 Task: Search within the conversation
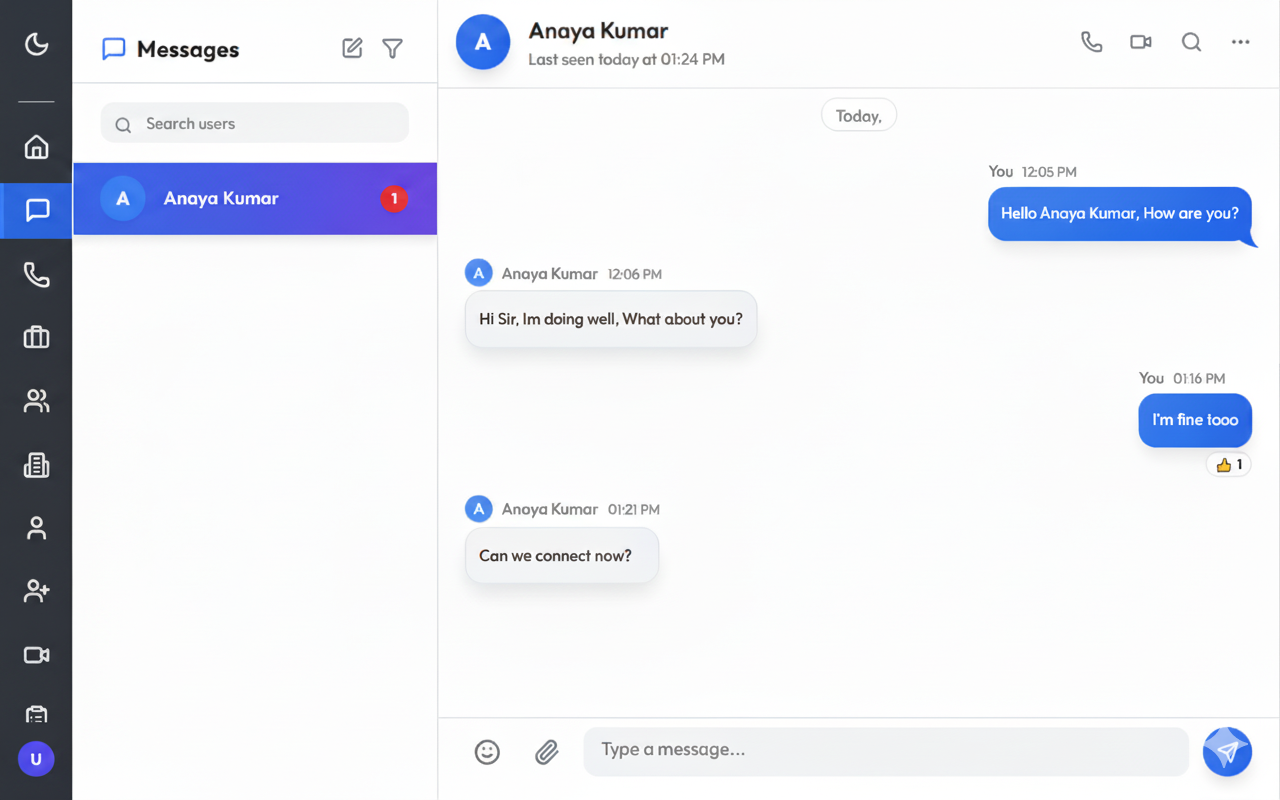1191,42
